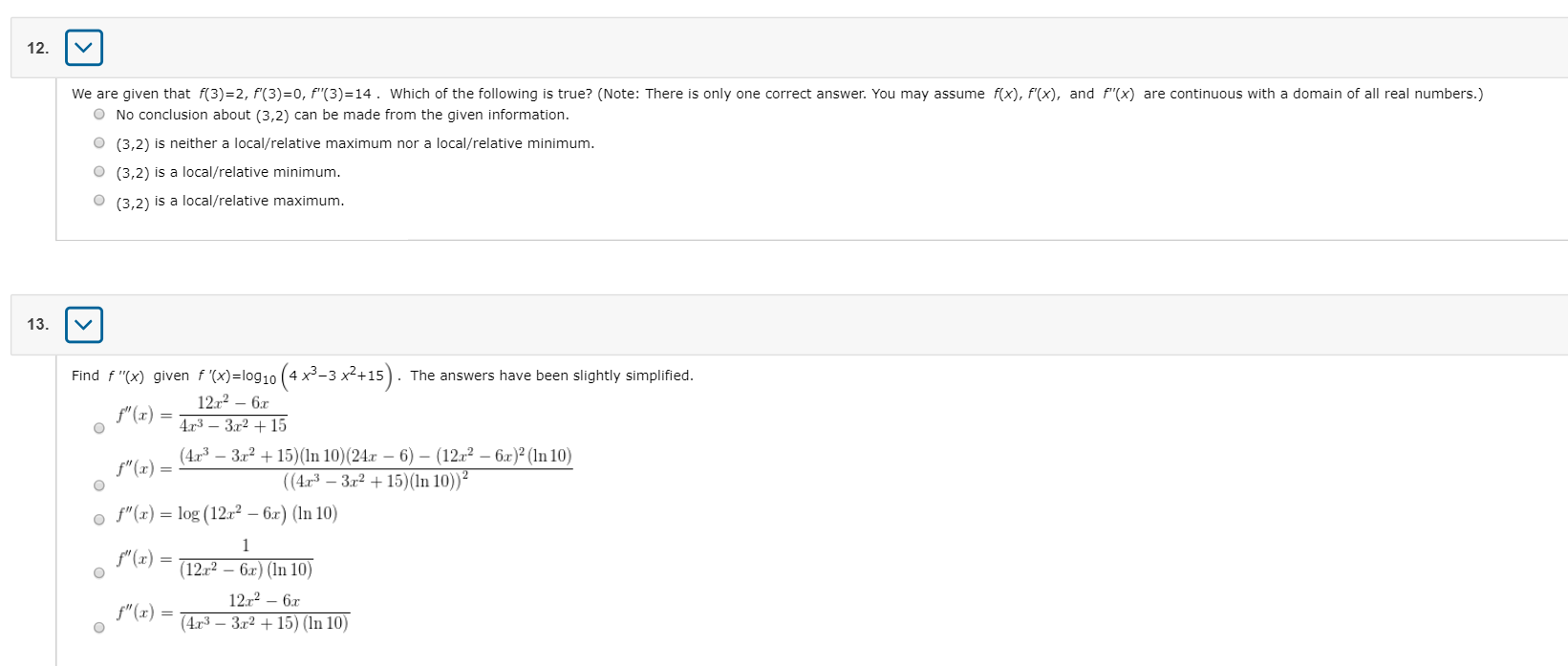Select 'neither a local maximum nor minimum' option
Viewport: 1568px width, 666px height.
click(x=99, y=143)
